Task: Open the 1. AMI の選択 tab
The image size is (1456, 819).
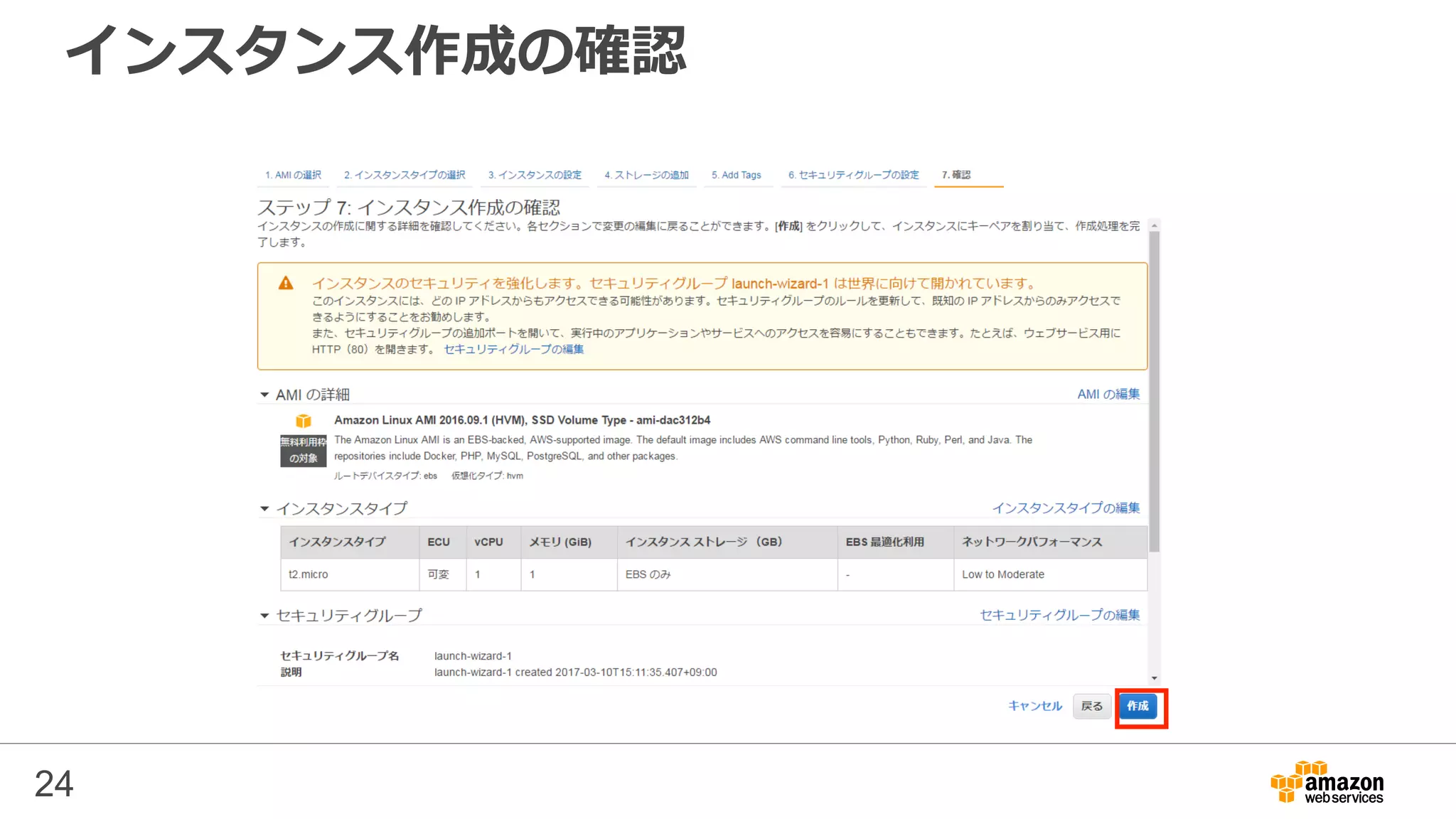Action: click(x=293, y=175)
